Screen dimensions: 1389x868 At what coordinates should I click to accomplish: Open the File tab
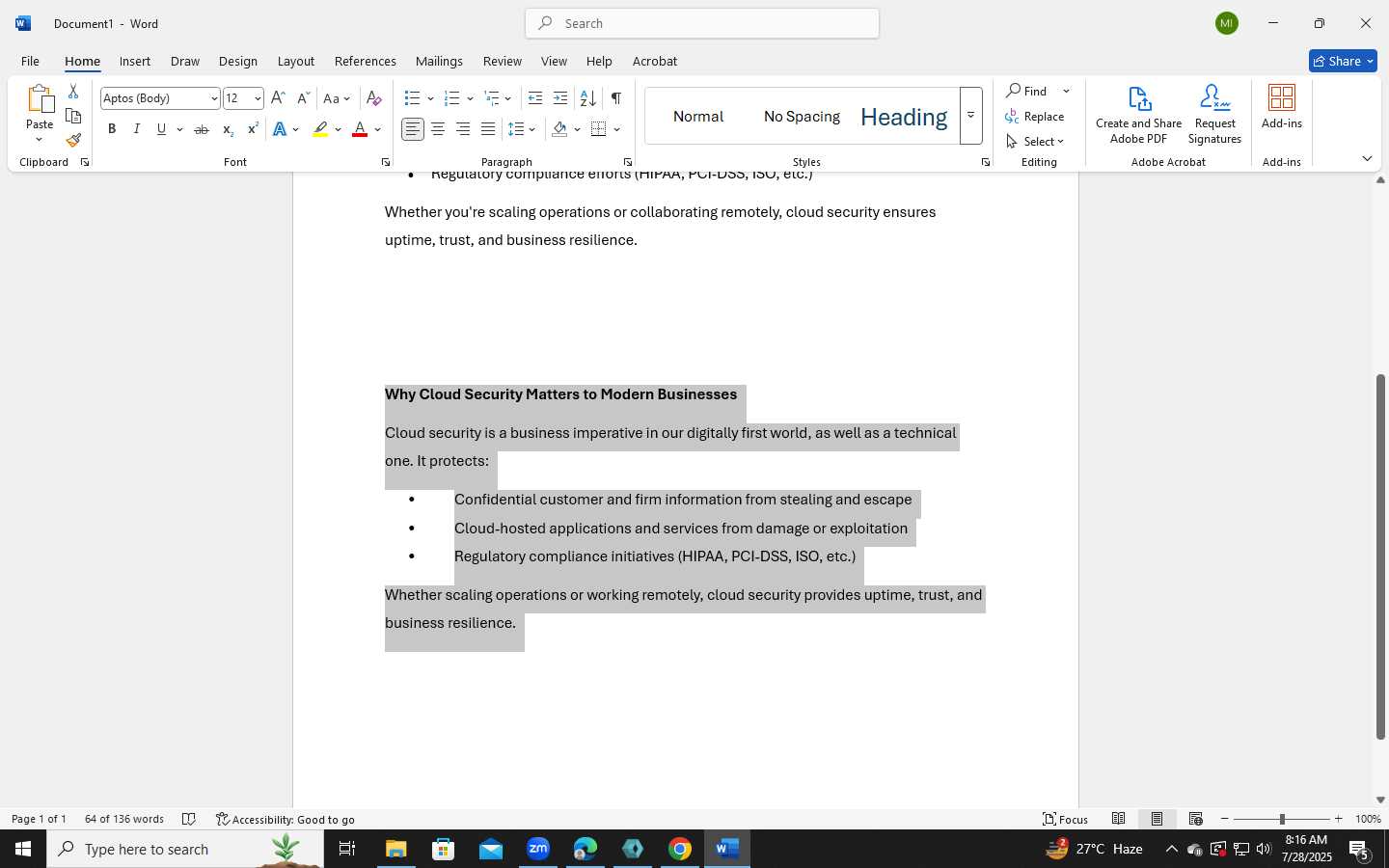[31, 61]
